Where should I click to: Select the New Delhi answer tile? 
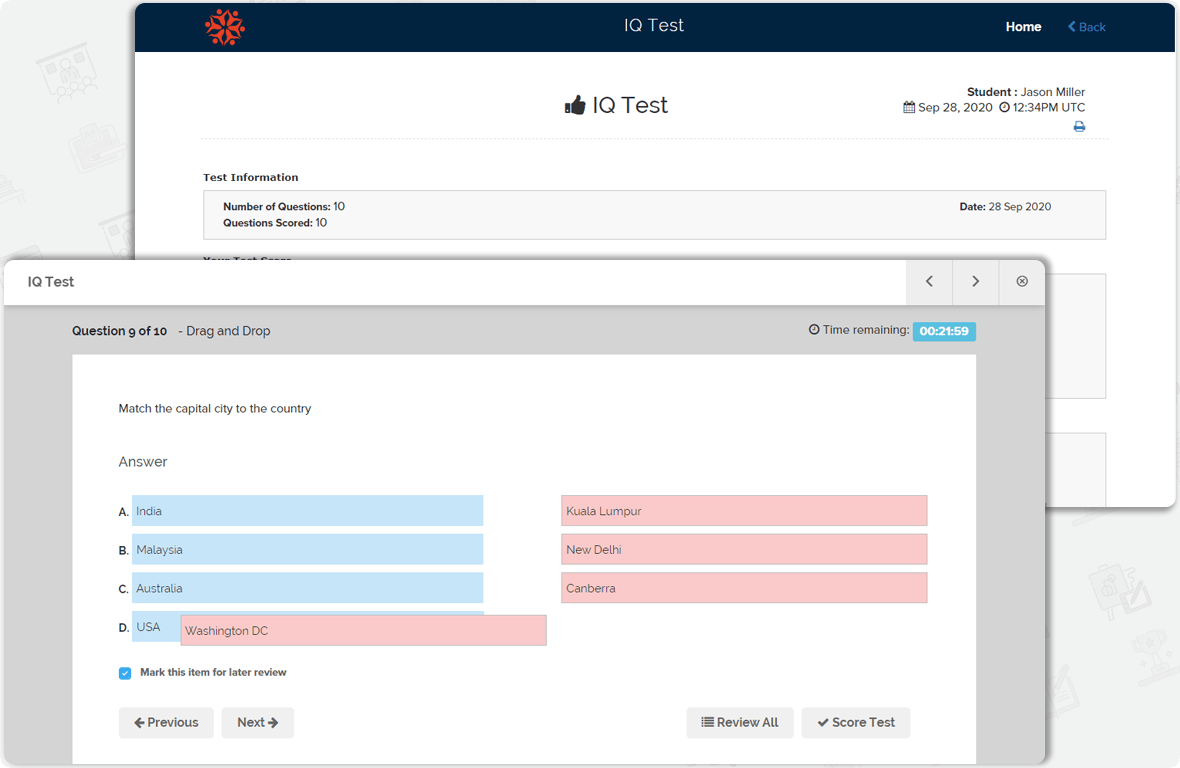point(744,550)
